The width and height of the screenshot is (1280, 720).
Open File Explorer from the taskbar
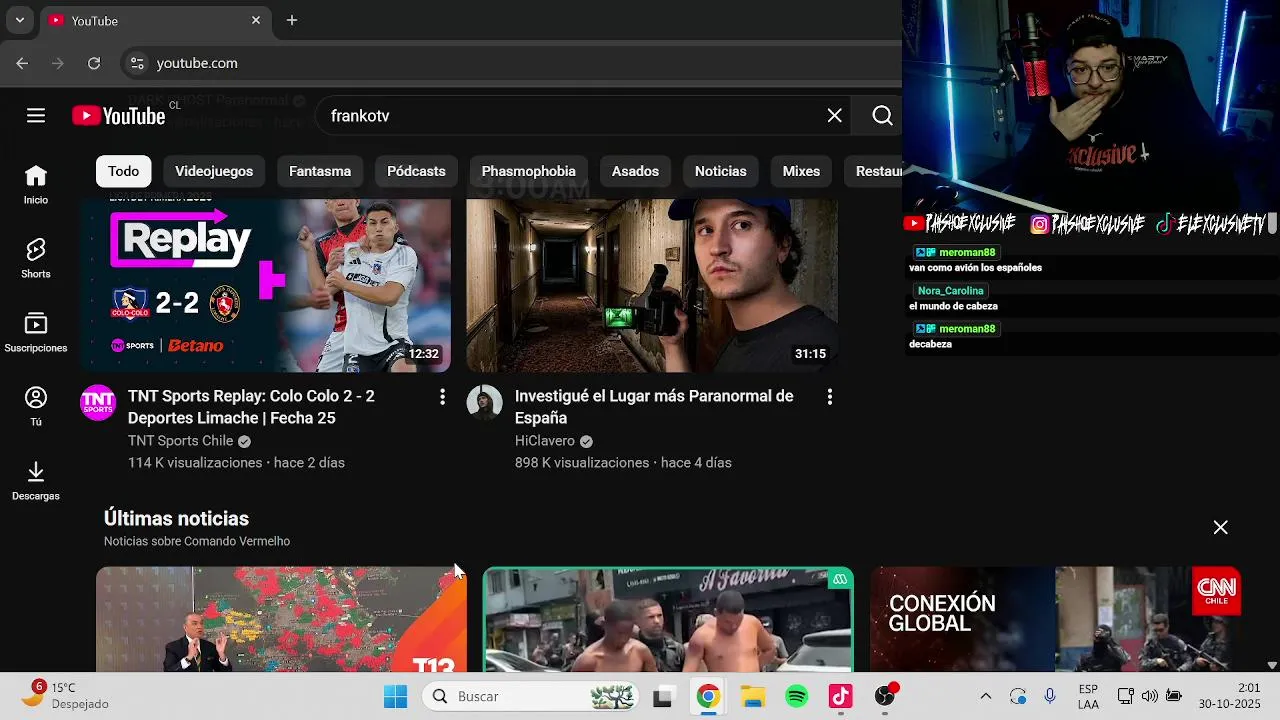tap(752, 696)
